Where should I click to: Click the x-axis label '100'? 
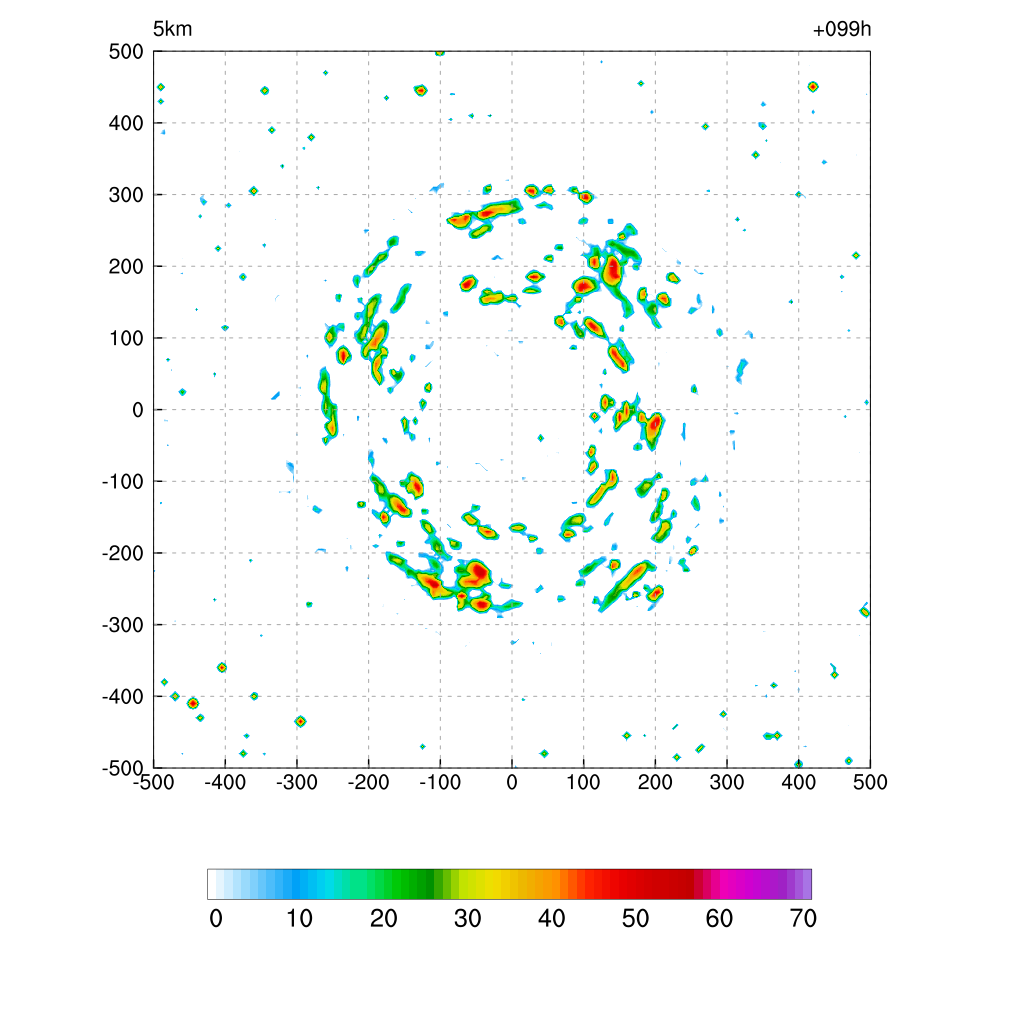click(x=583, y=782)
